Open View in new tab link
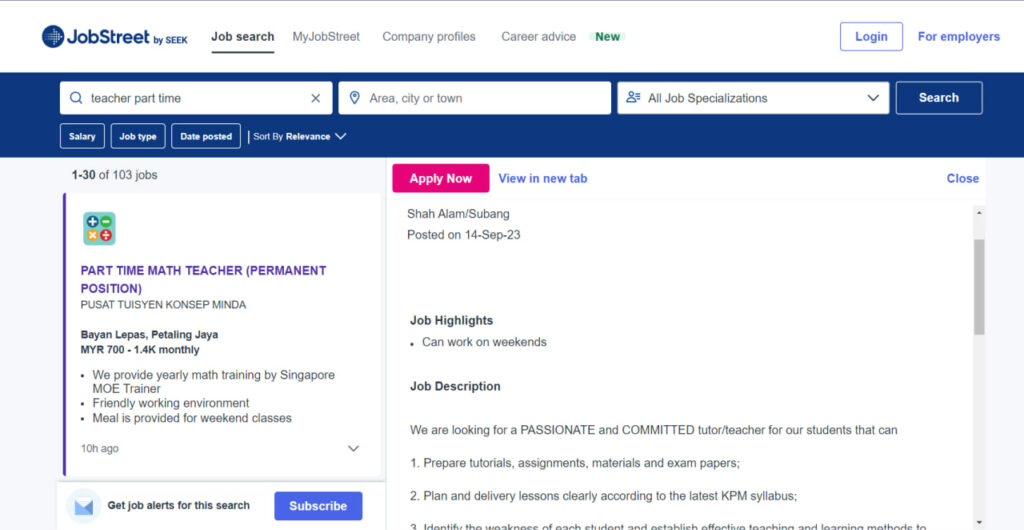1024x530 pixels. pos(543,178)
